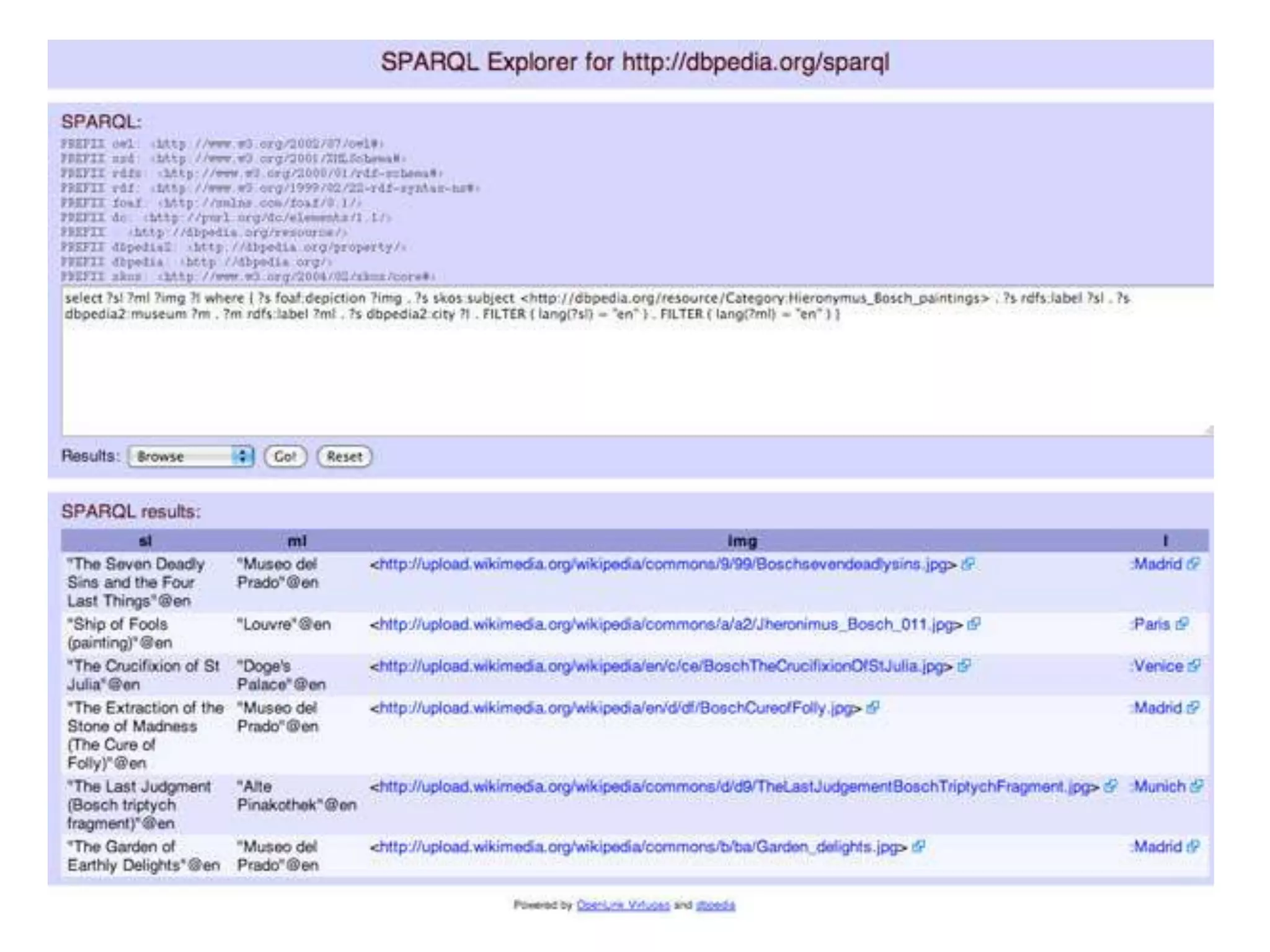Click inside the SPARQL query text area
1270x952 pixels.
coord(620,372)
